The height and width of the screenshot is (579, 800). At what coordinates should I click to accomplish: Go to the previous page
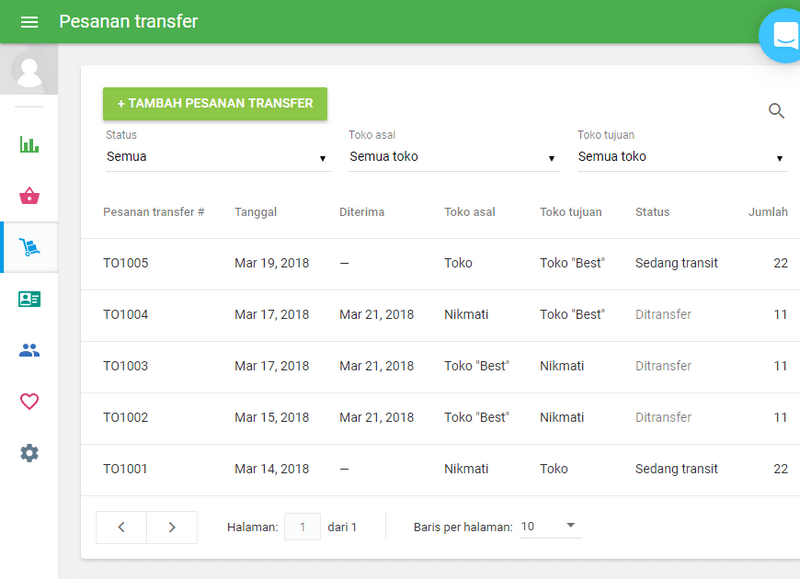click(x=121, y=527)
